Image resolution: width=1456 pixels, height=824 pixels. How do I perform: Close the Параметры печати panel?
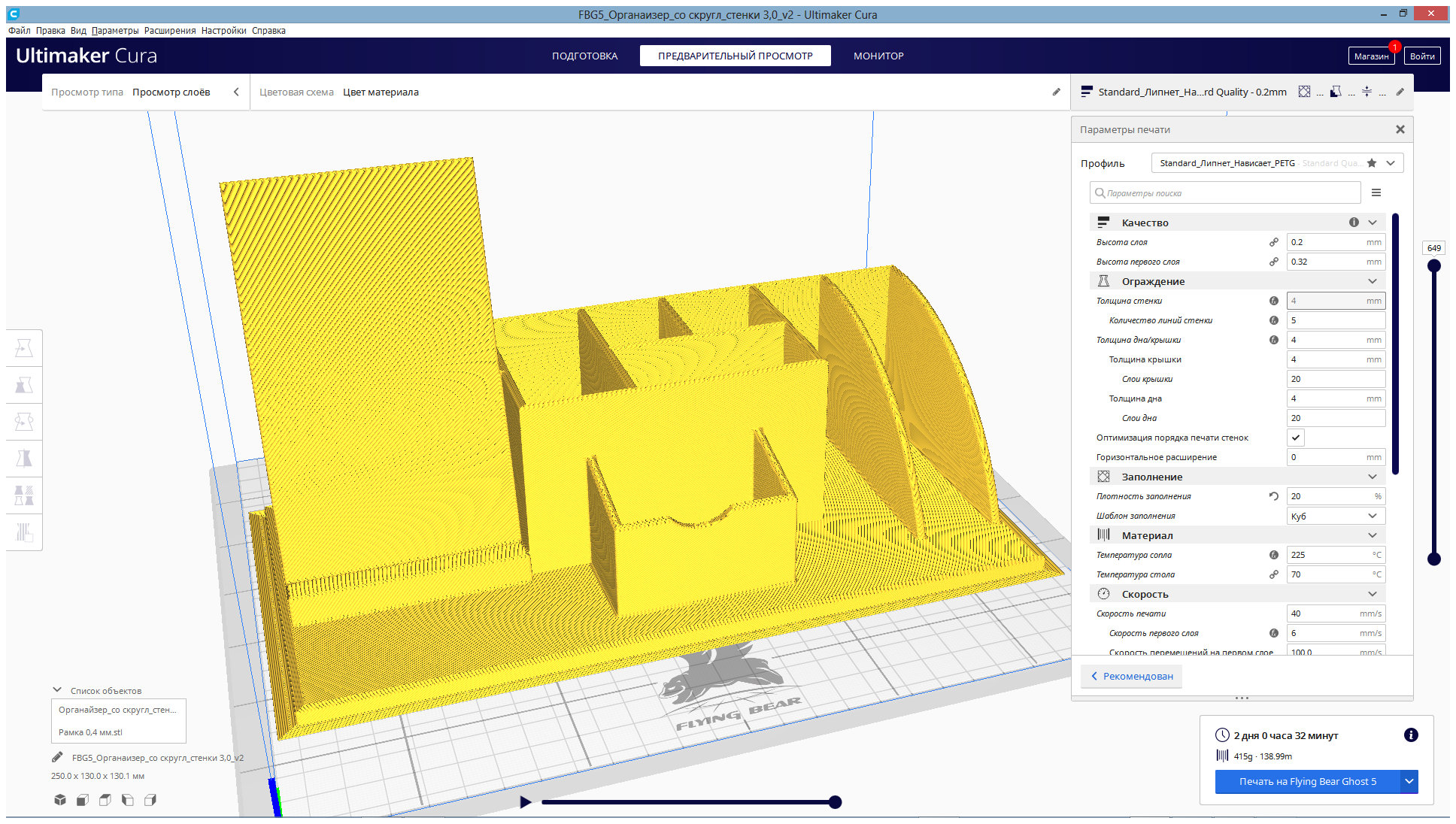(1400, 129)
